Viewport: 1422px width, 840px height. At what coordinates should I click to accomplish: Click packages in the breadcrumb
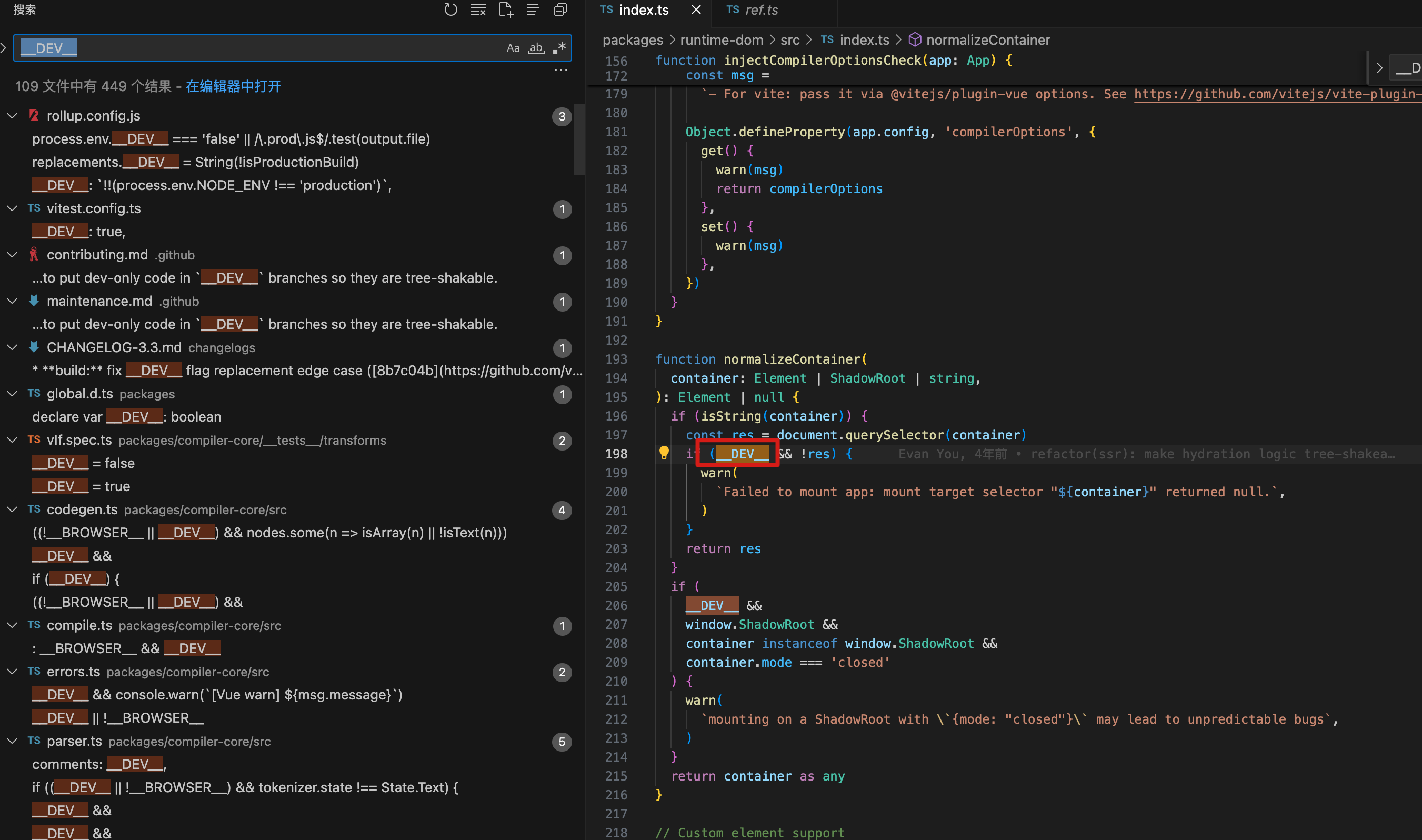click(x=633, y=40)
